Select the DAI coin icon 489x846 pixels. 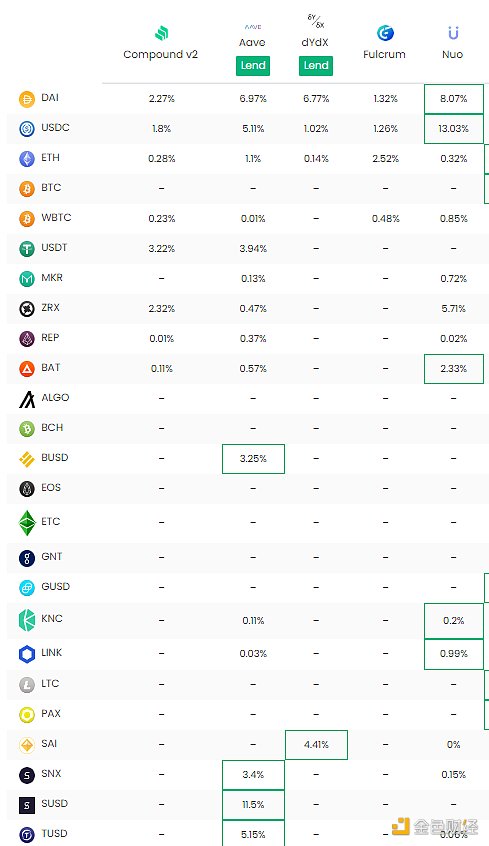(27, 99)
